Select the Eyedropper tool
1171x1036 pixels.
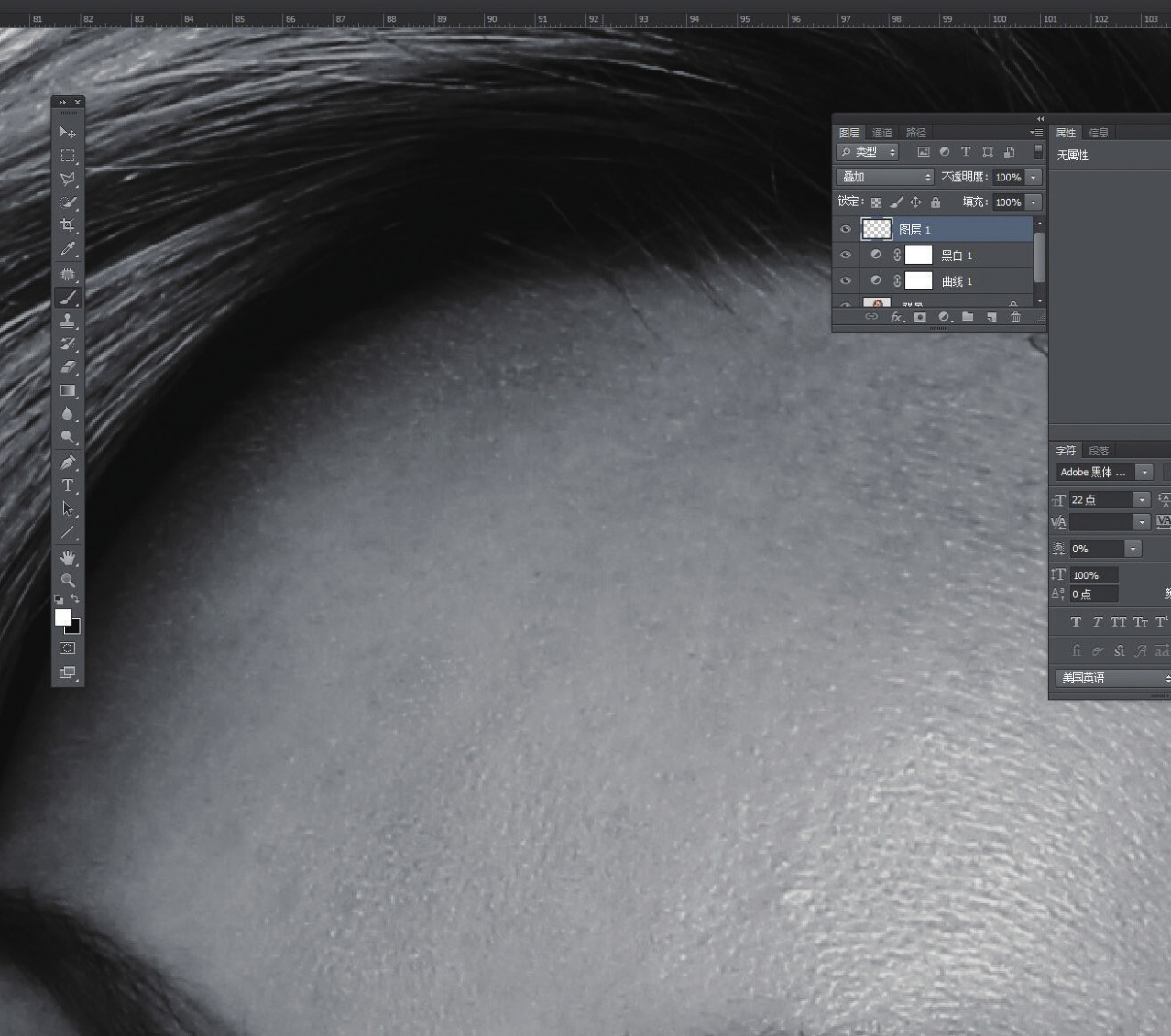click(x=68, y=249)
